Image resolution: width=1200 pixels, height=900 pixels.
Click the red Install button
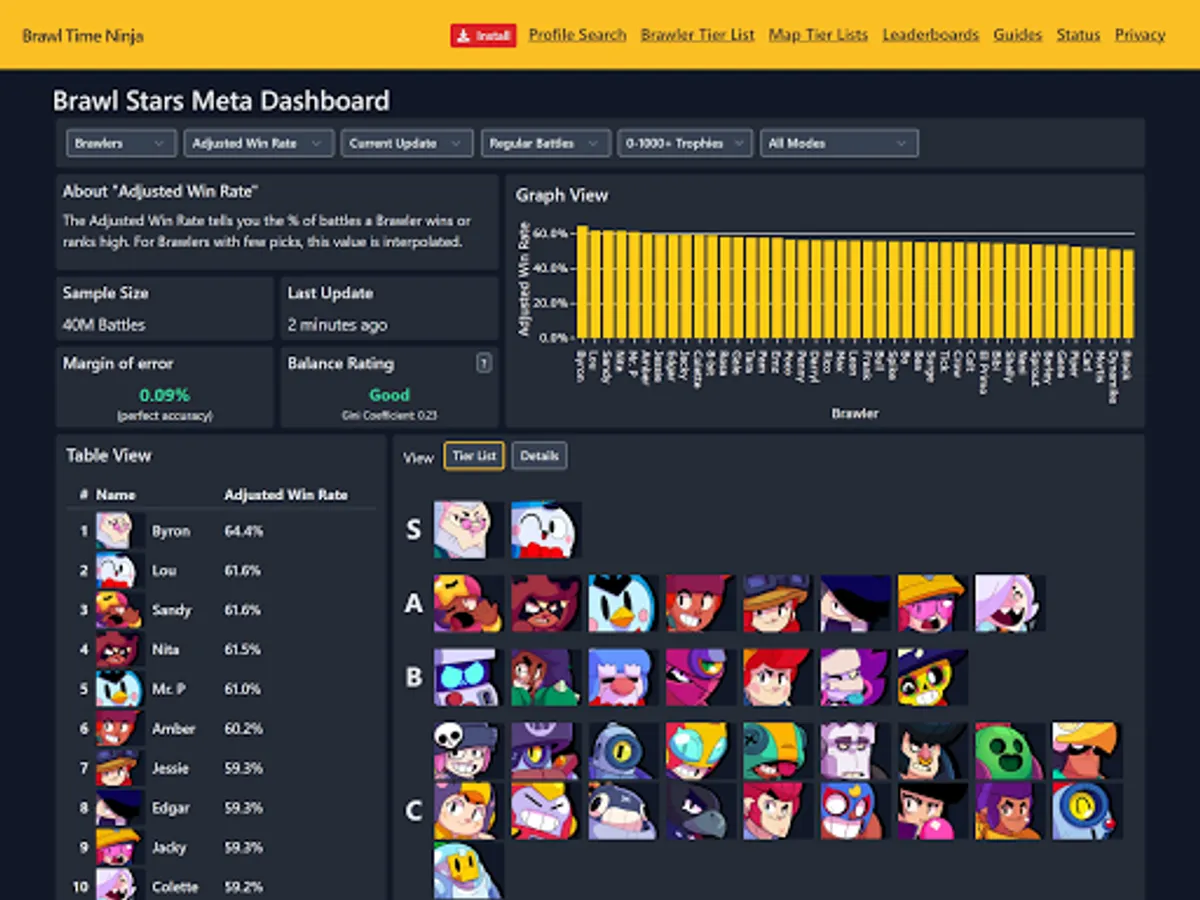pos(483,35)
